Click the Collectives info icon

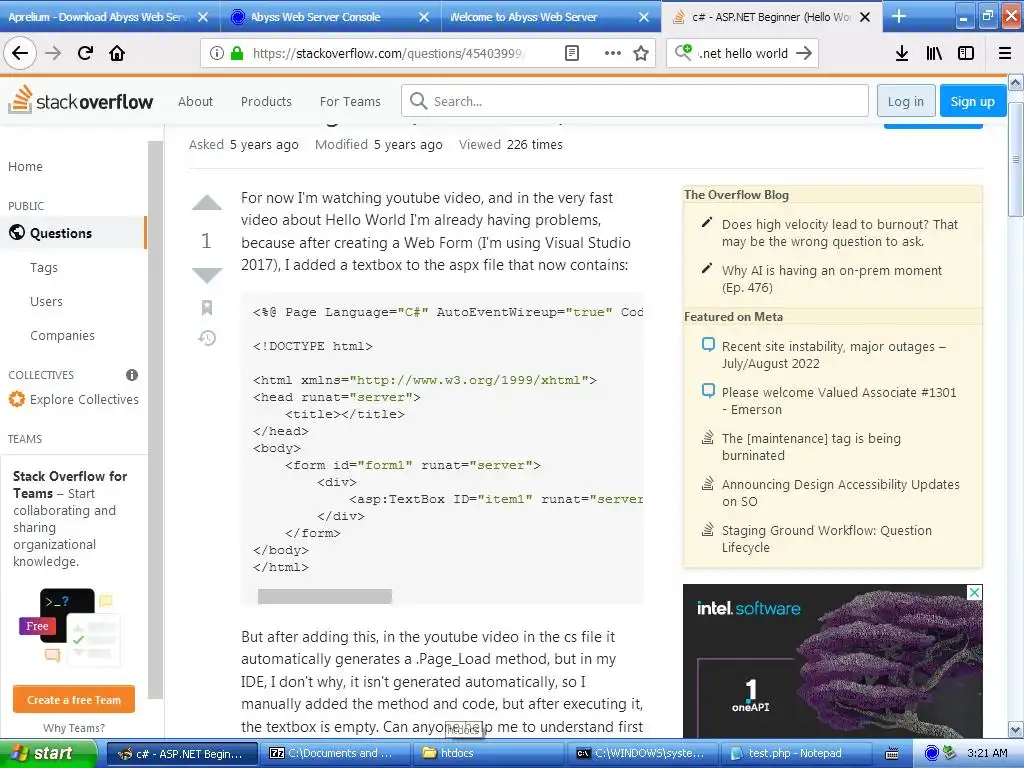tap(132, 375)
